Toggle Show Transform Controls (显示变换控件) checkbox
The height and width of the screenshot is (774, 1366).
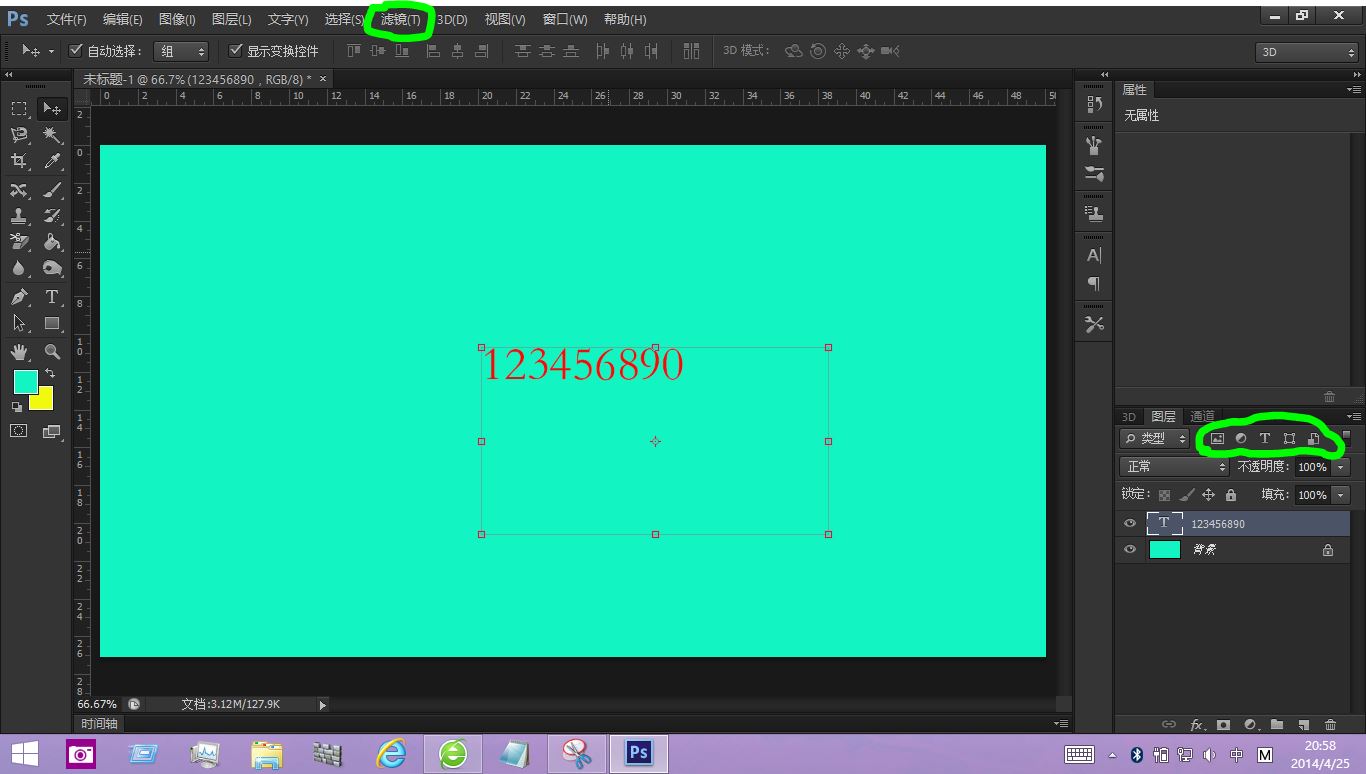[x=236, y=51]
